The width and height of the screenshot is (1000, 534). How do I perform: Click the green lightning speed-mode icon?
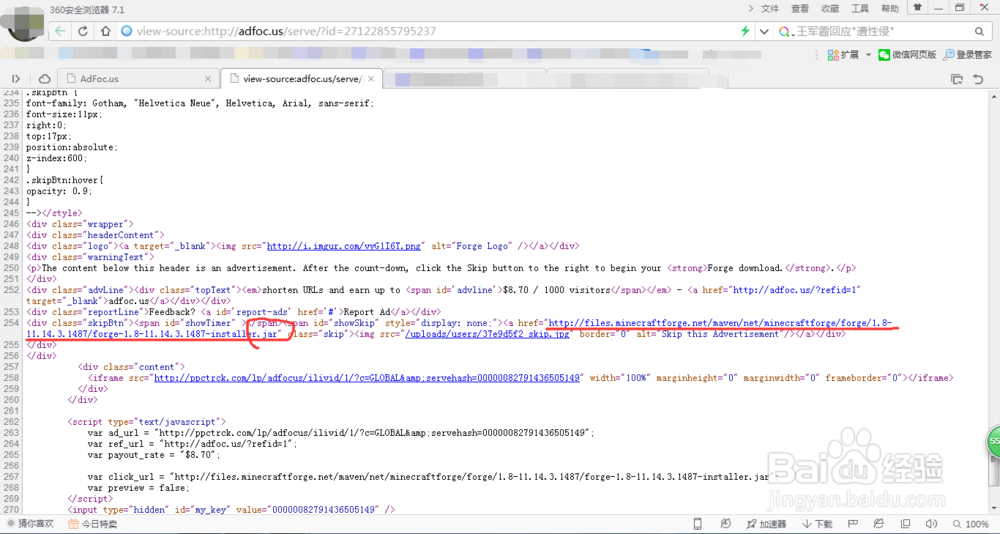click(744, 31)
